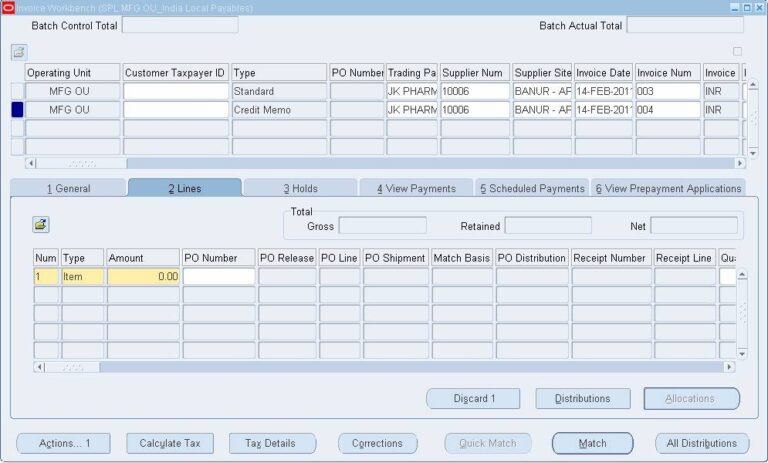Click invoice table scroll right arrow

click(x=740, y=163)
